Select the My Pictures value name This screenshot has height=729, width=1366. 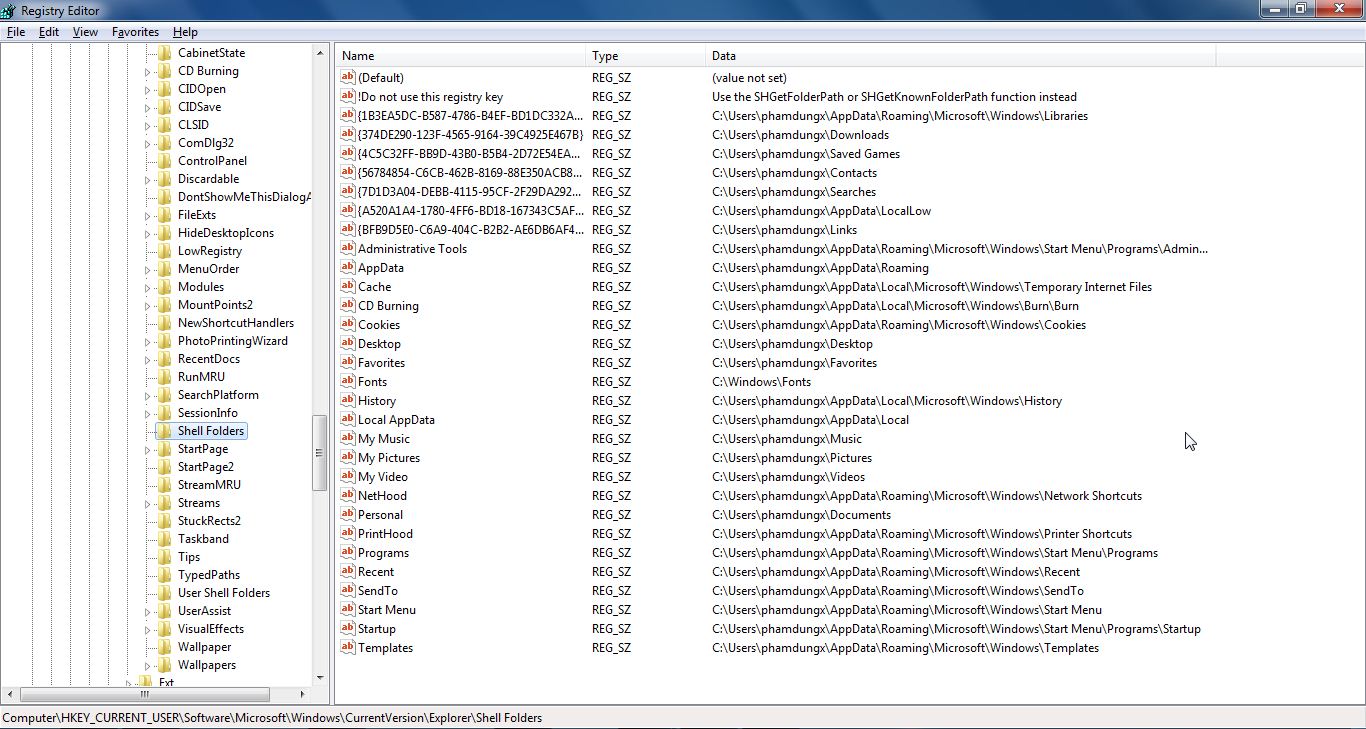(389, 458)
